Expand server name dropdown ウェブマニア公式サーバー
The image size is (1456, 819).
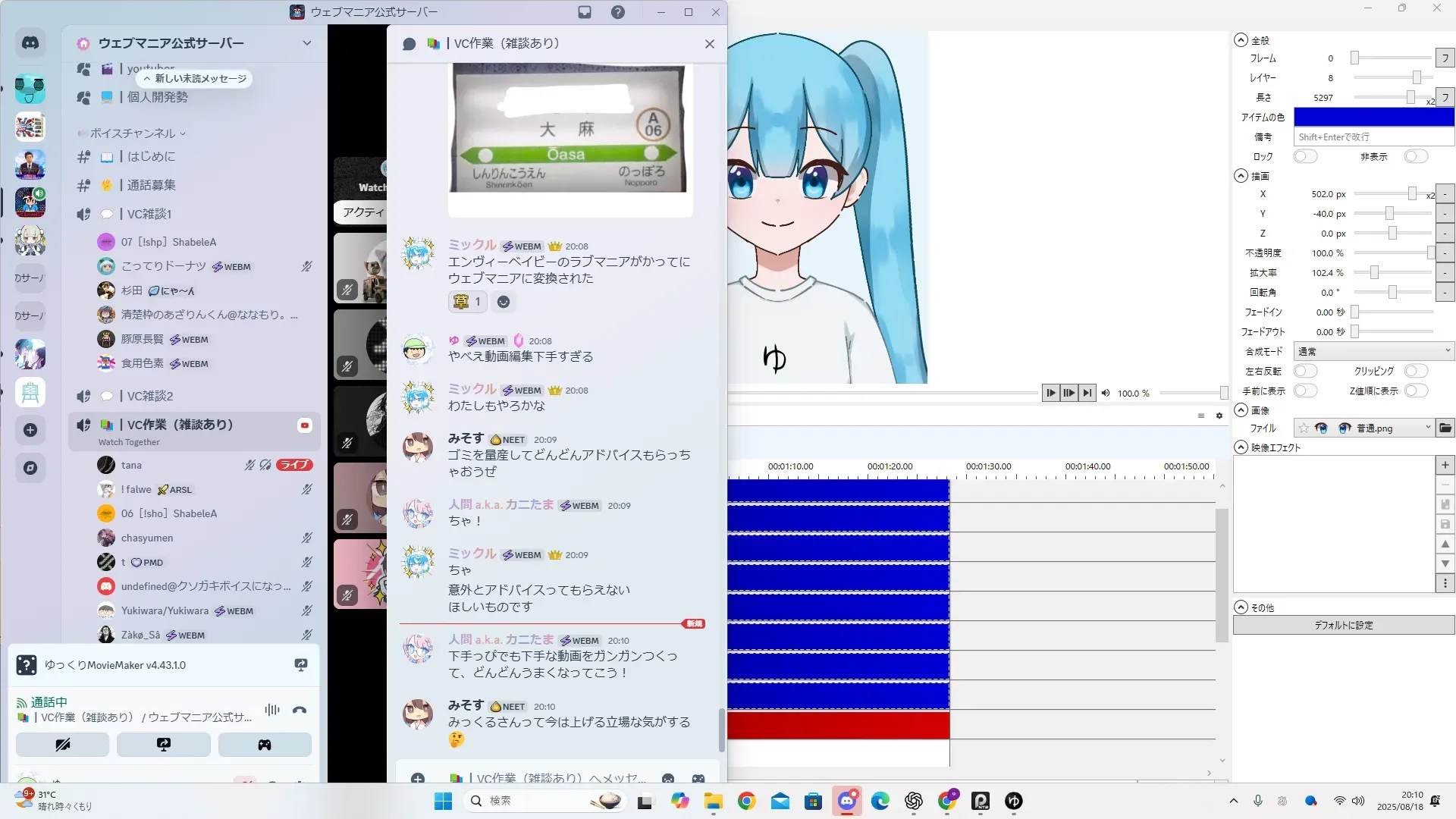click(306, 43)
